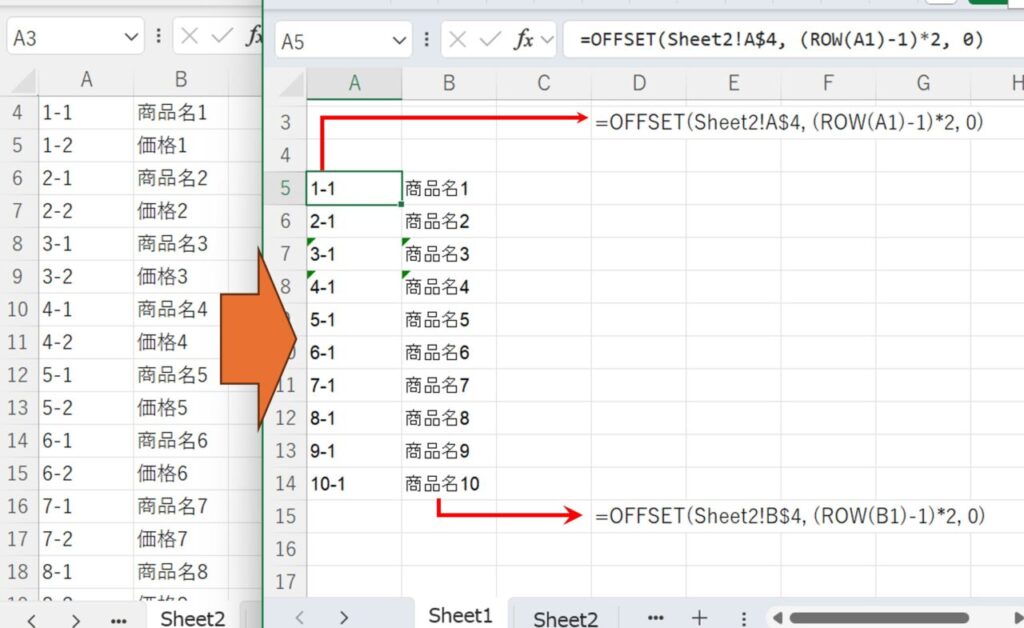1024x628 pixels.
Task: Select cell 1-2 in left Sheet2 window
Action: pos(86,145)
